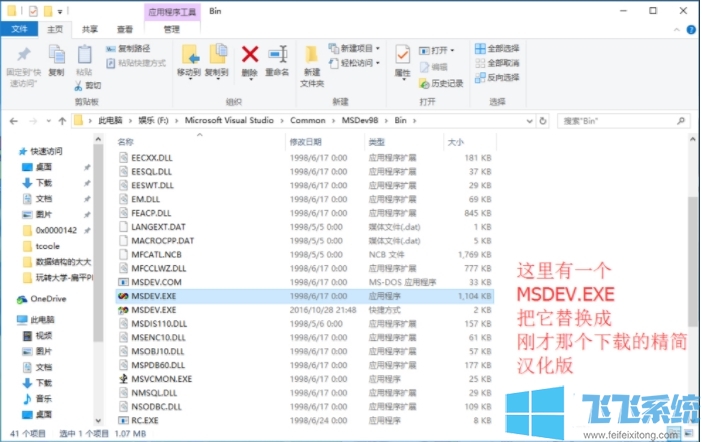Click Microsoft Visual Studio in breadcrumb
Viewport: 702px width, 442px height.
(x=229, y=120)
